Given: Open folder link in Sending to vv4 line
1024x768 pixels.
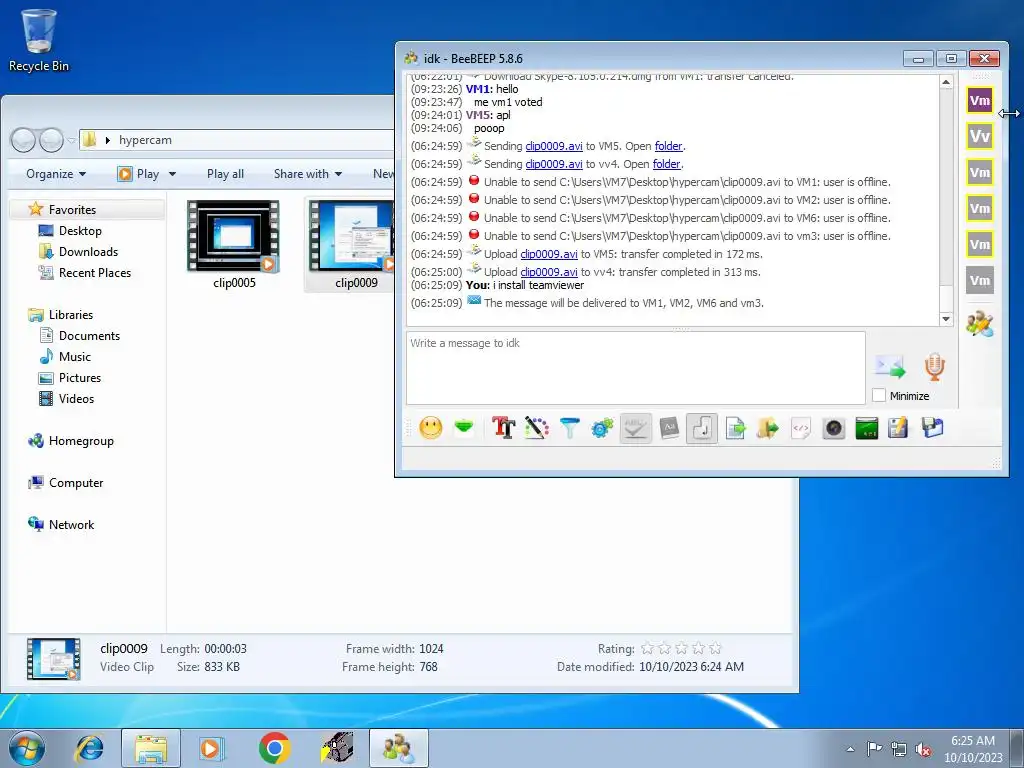Looking at the screenshot, I should (x=666, y=164).
